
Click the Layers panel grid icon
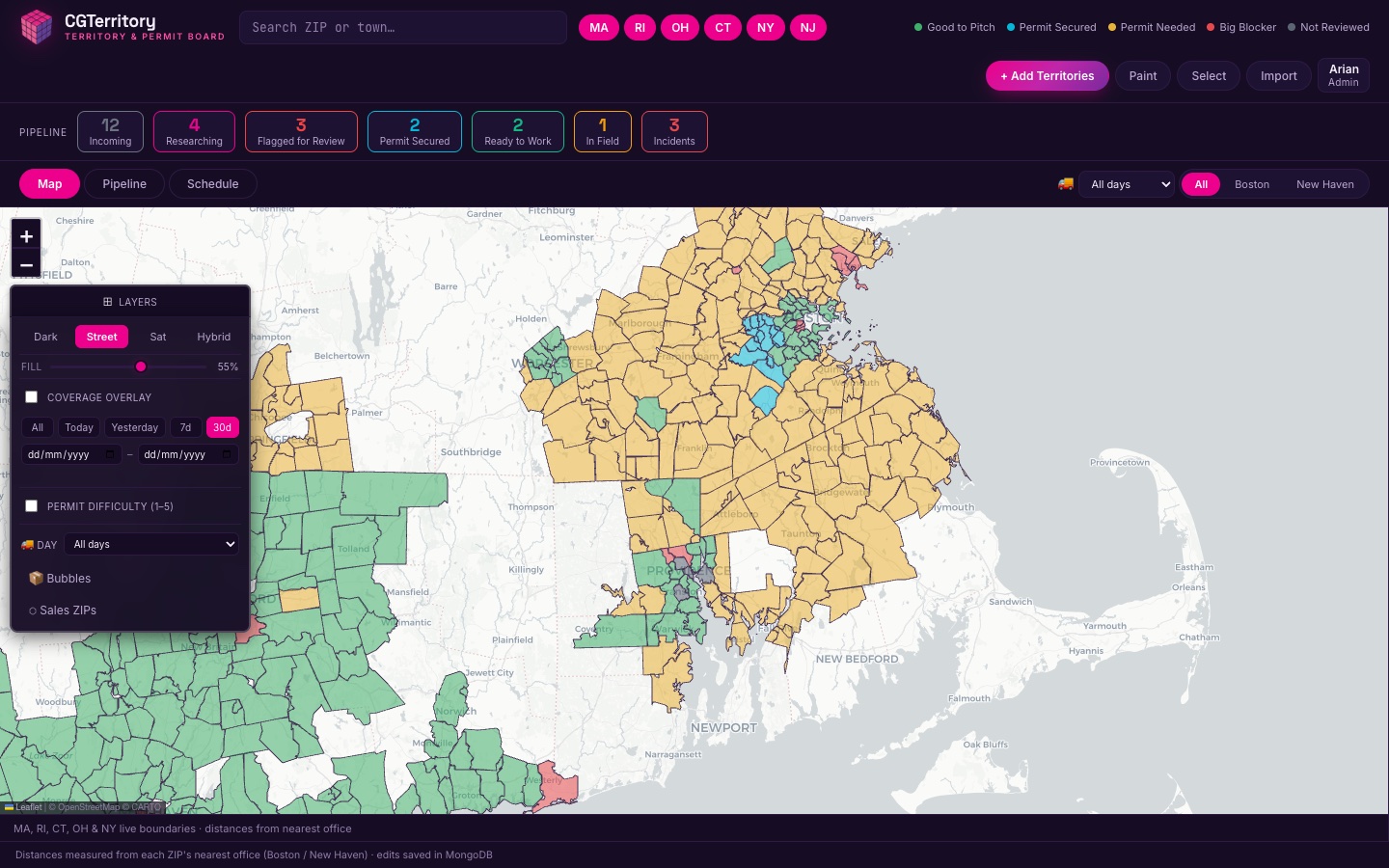107,302
